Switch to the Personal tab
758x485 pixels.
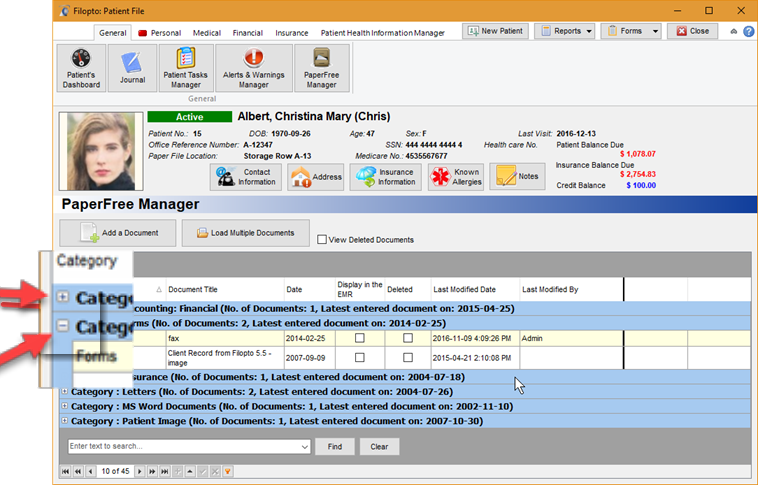[160, 33]
